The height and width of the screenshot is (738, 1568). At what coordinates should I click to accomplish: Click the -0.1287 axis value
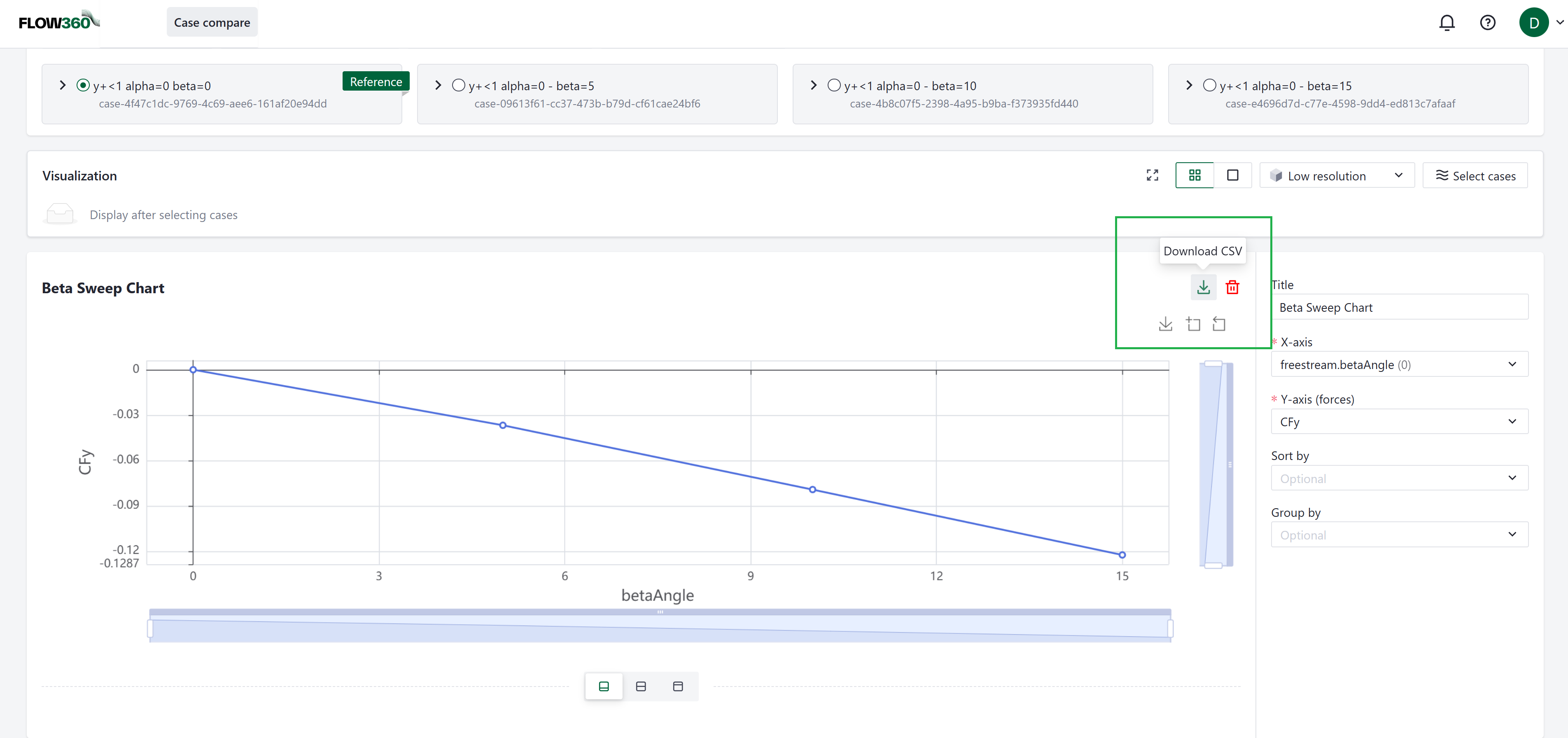pos(119,563)
